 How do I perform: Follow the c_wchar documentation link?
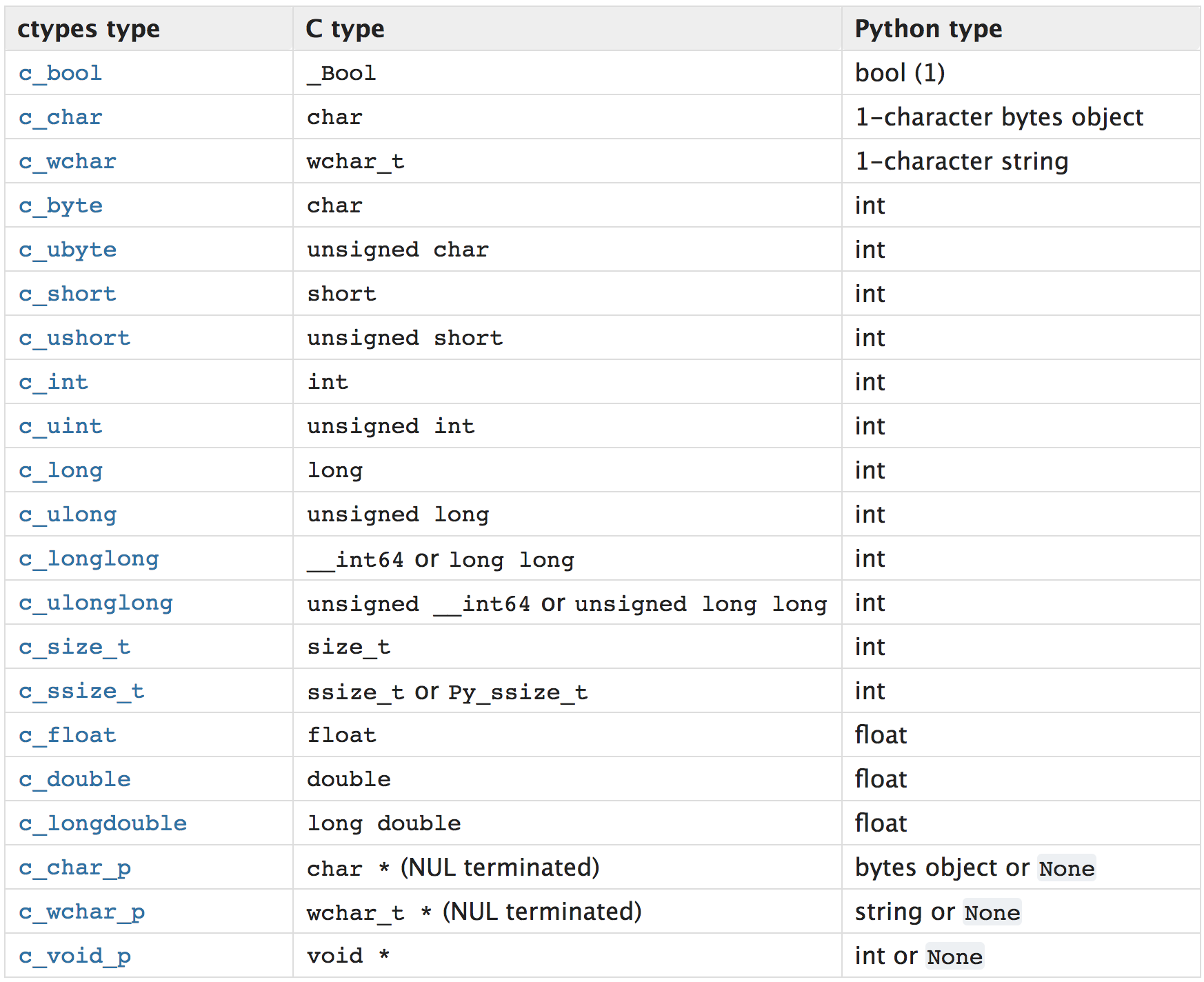click(x=68, y=161)
